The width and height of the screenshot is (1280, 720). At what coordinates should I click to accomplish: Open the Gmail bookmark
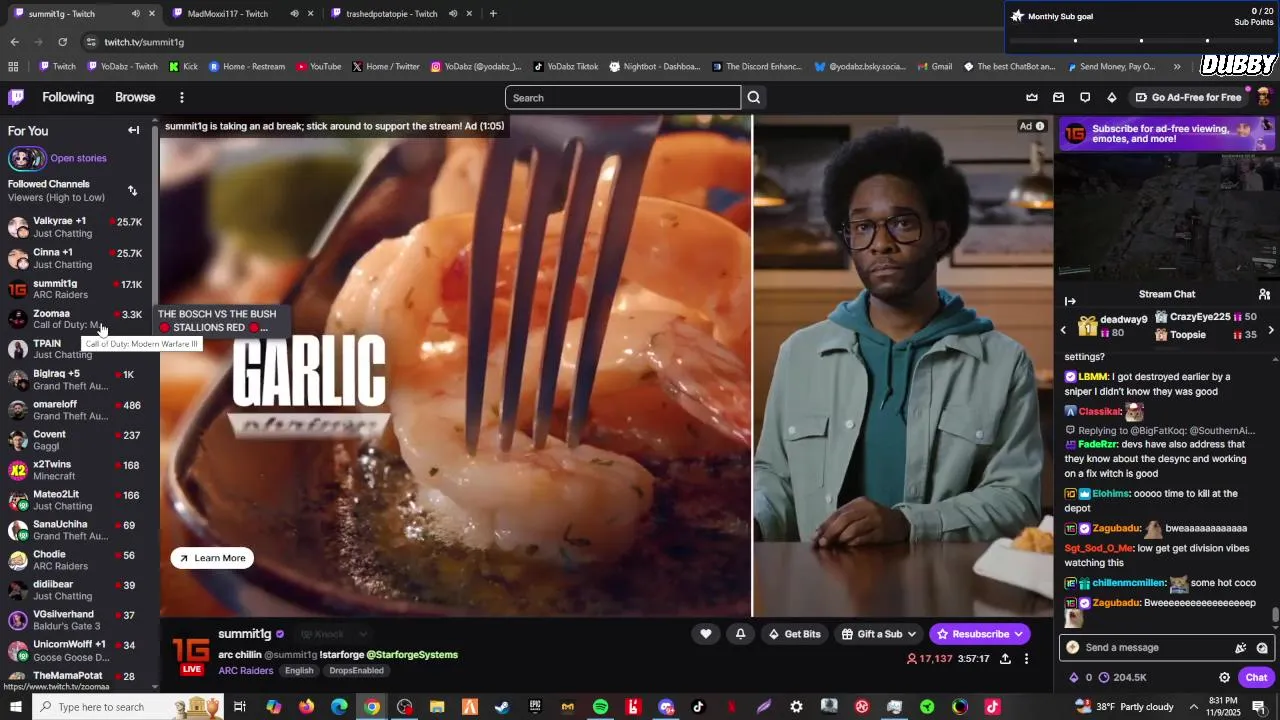934,67
